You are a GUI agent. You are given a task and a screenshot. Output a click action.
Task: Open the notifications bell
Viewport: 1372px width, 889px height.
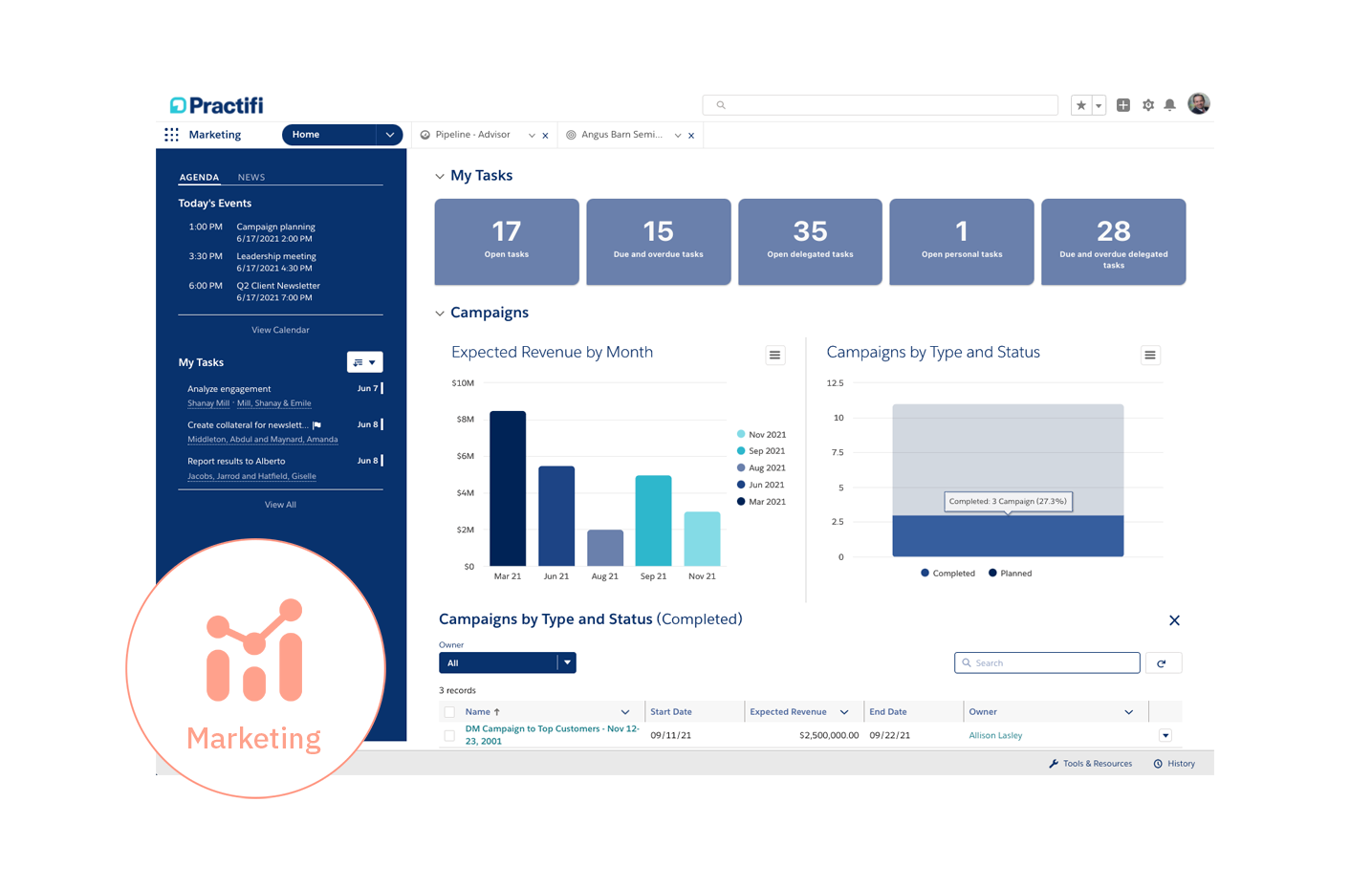pos(1169,105)
